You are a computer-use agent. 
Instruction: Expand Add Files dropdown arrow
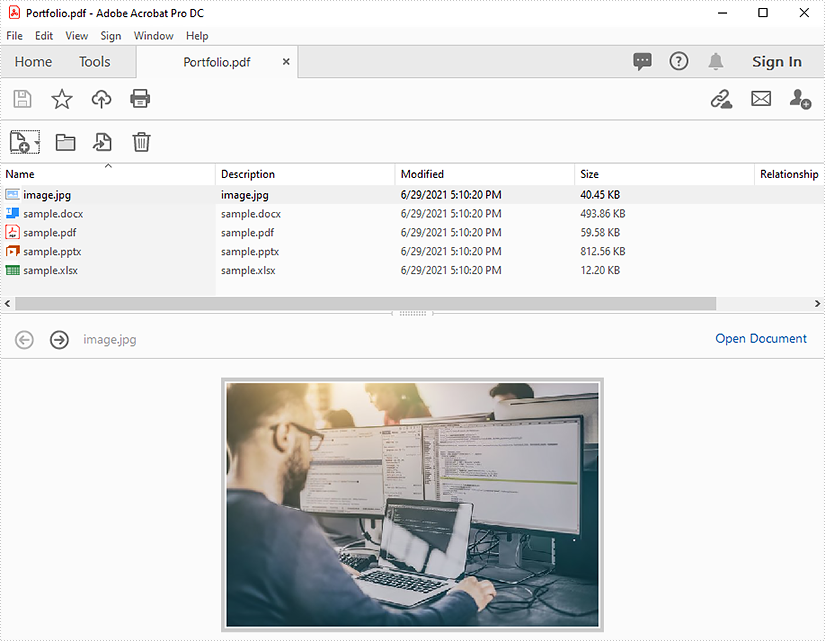(37, 143)
